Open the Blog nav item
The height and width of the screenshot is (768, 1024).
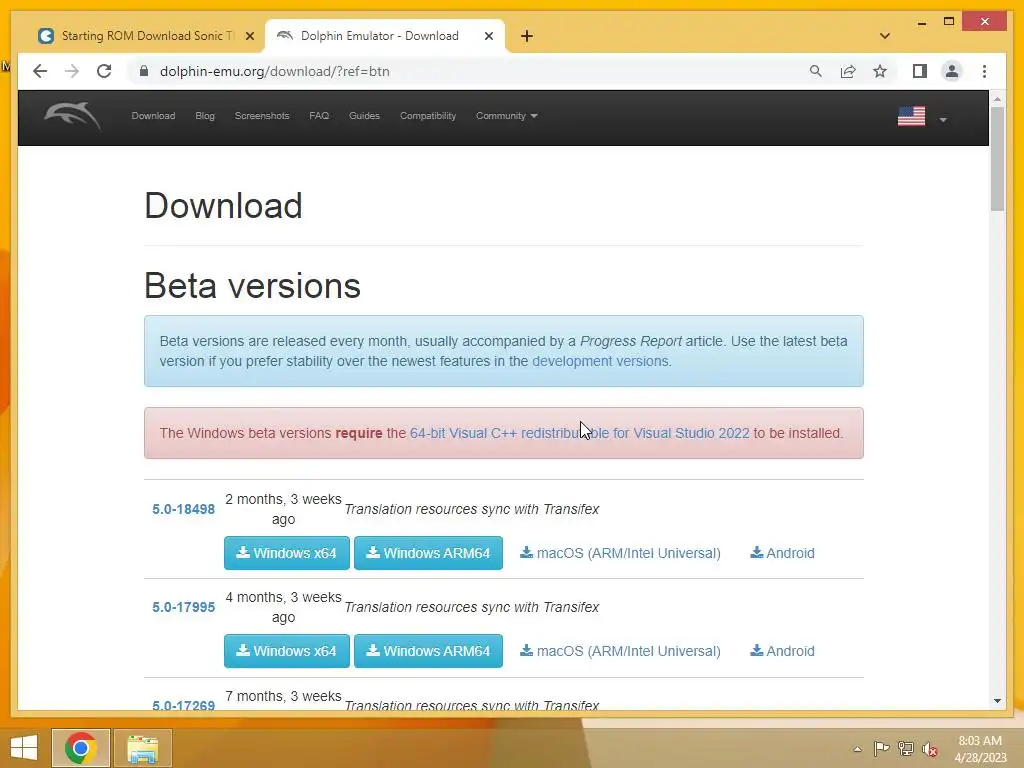(x=204, y=116)
